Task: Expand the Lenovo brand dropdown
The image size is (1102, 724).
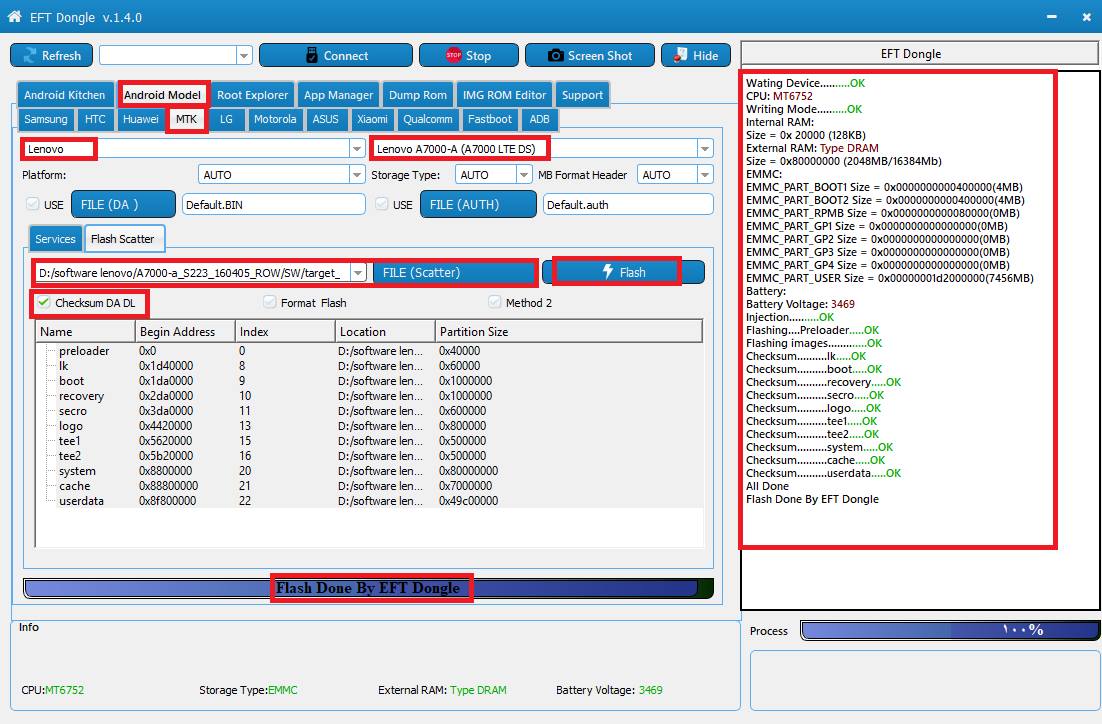Action: point(356,149)
